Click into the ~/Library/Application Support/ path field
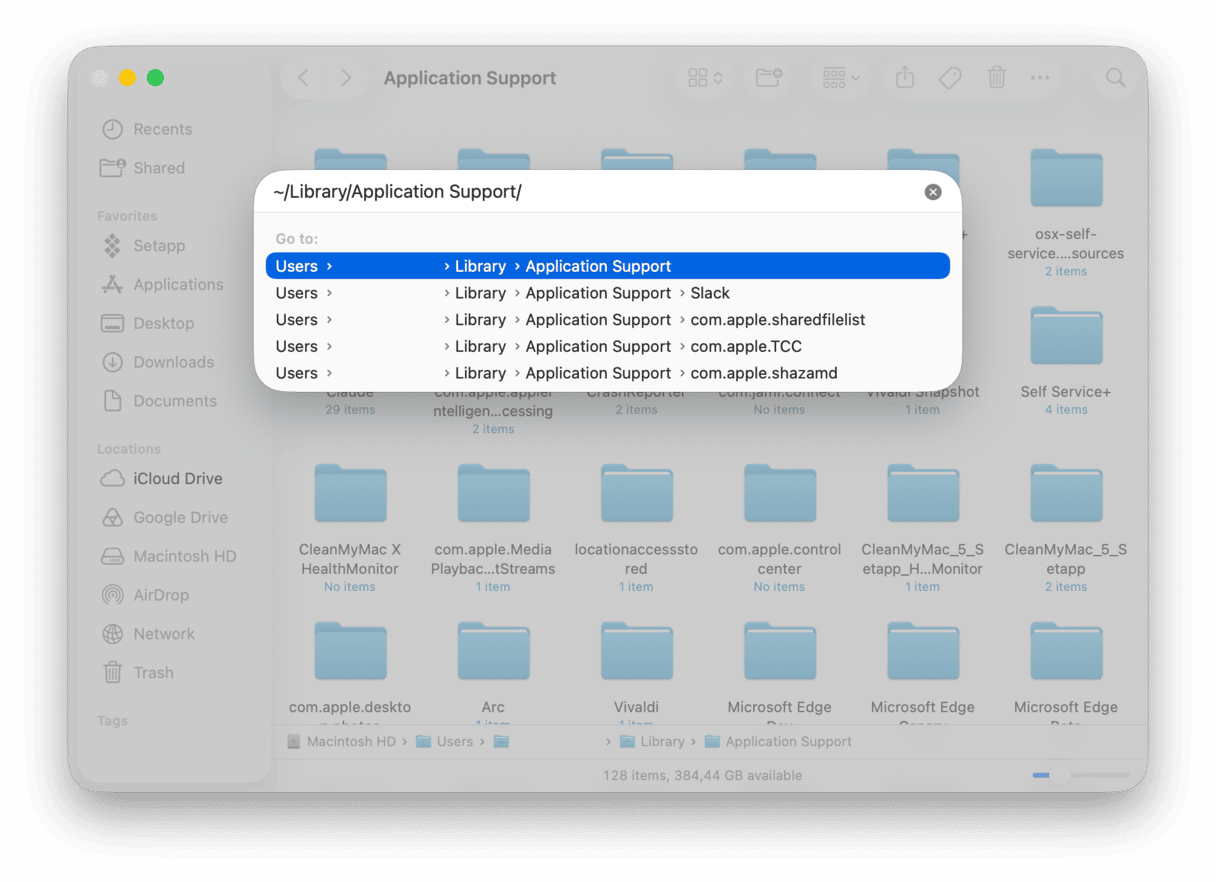This screenshot has width=1216, height=882. [595, 192]
